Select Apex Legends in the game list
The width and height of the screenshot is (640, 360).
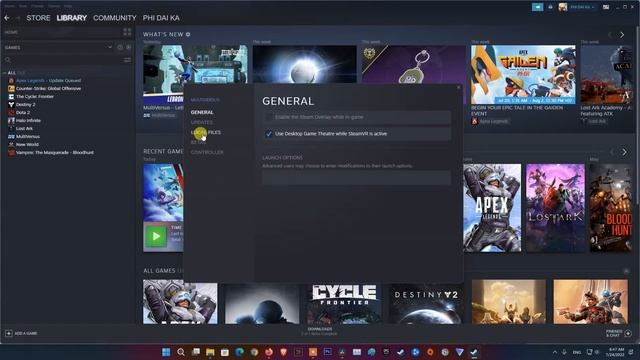[x=48, y=80]
